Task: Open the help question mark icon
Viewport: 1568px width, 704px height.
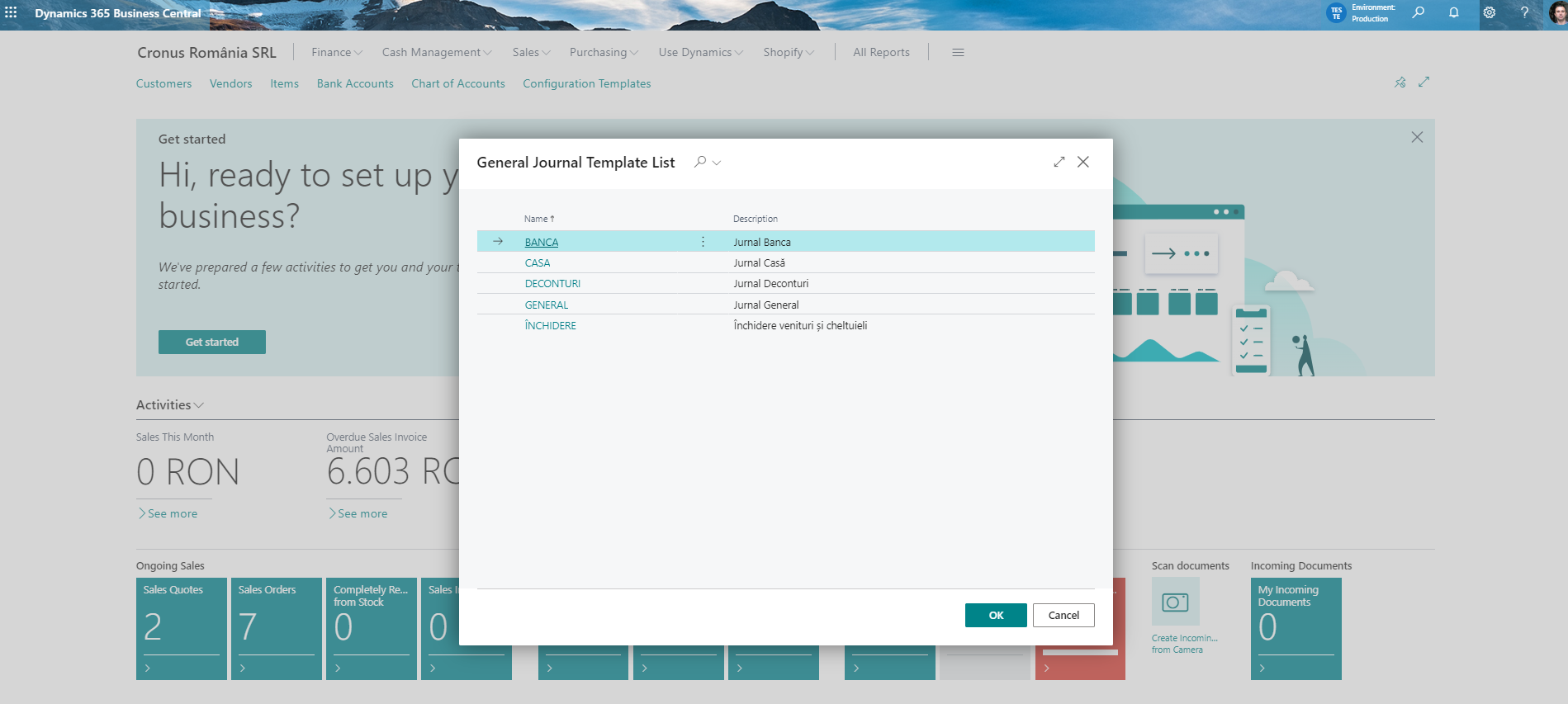Action: tap(1524, 12)
